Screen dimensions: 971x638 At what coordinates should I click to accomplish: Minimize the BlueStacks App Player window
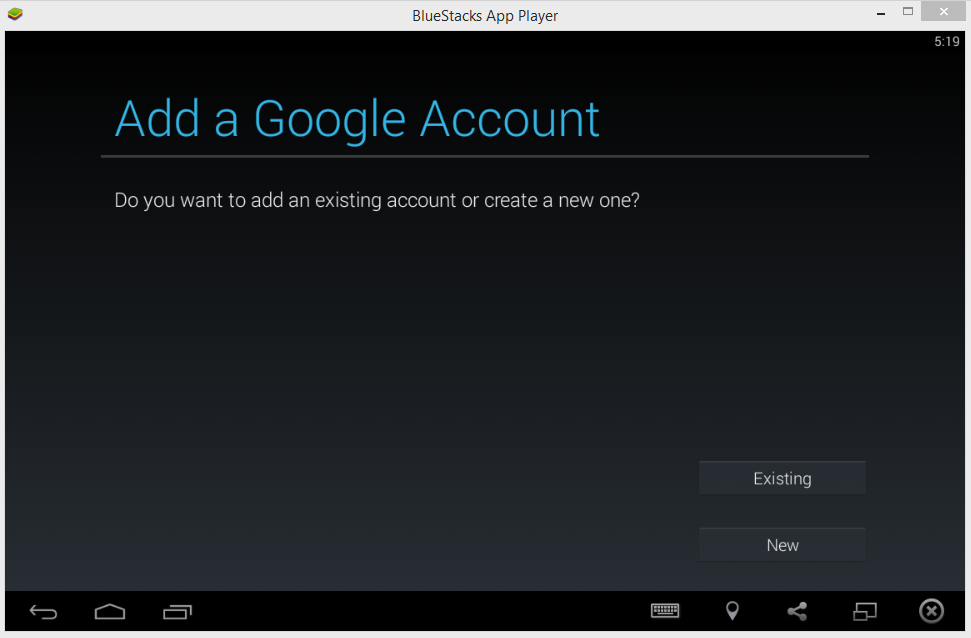[881, 13]
